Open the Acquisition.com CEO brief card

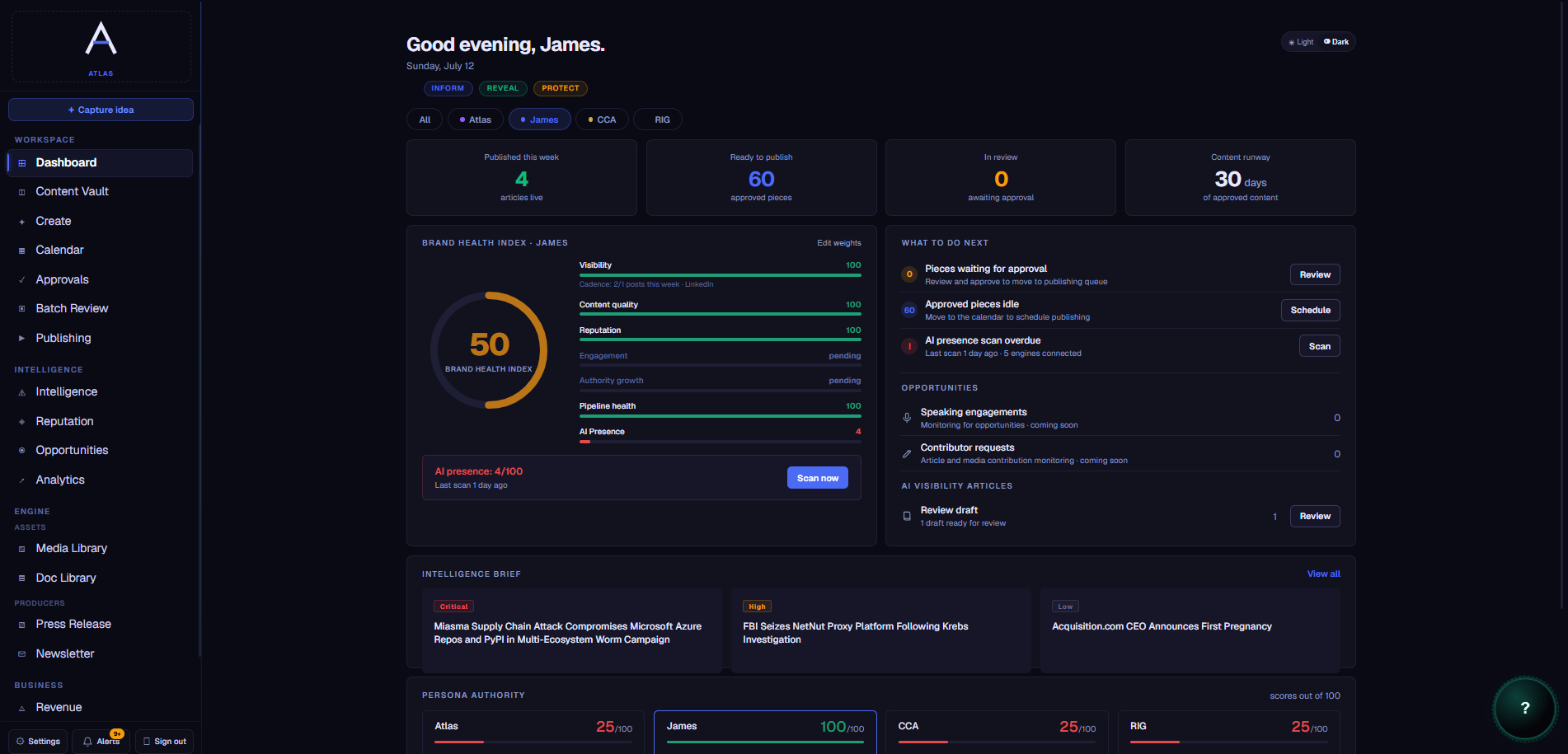(1190, 630)
